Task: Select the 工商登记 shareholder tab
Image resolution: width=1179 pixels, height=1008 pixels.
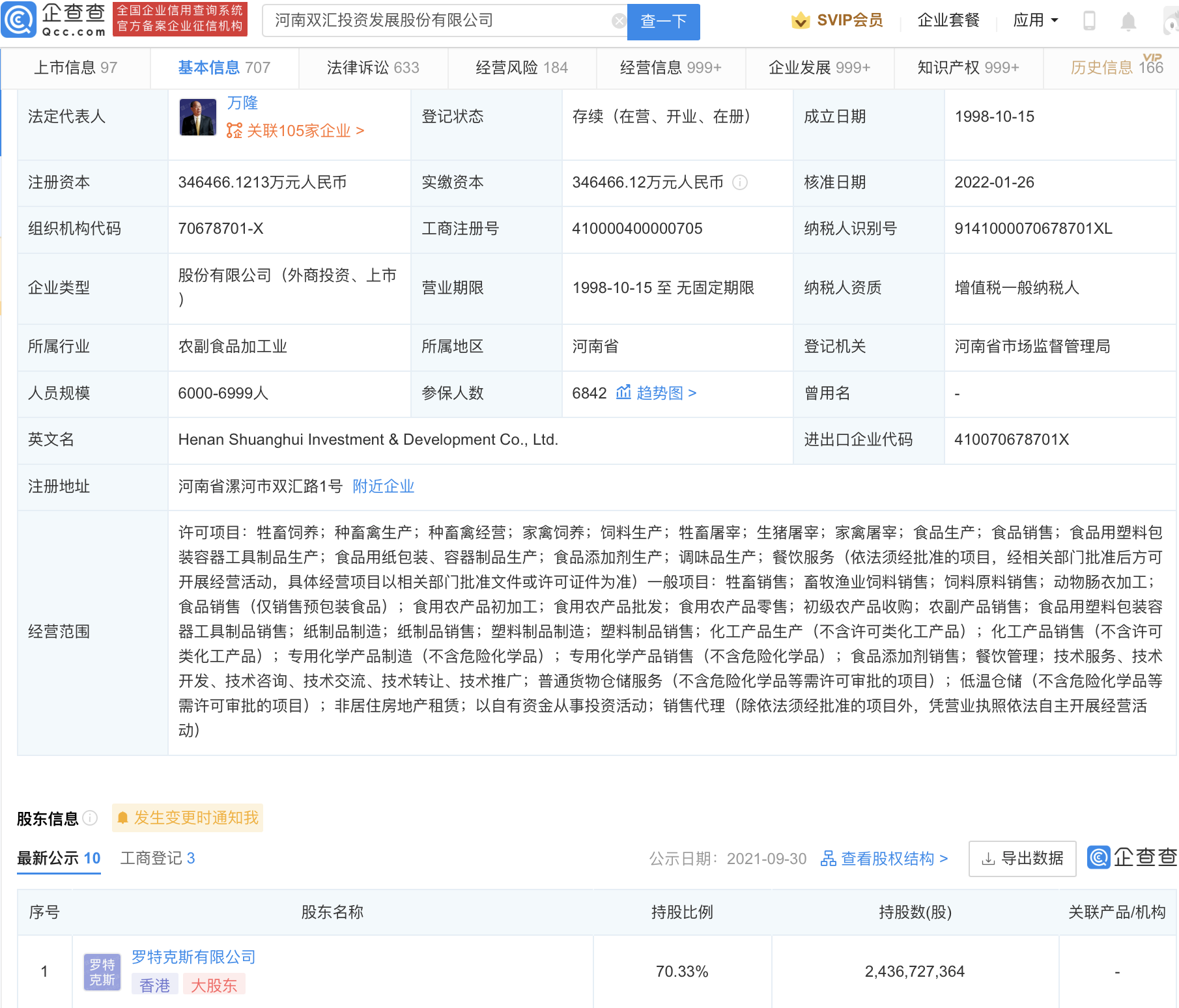Action: pyautogui.click(x=158, y=858)
